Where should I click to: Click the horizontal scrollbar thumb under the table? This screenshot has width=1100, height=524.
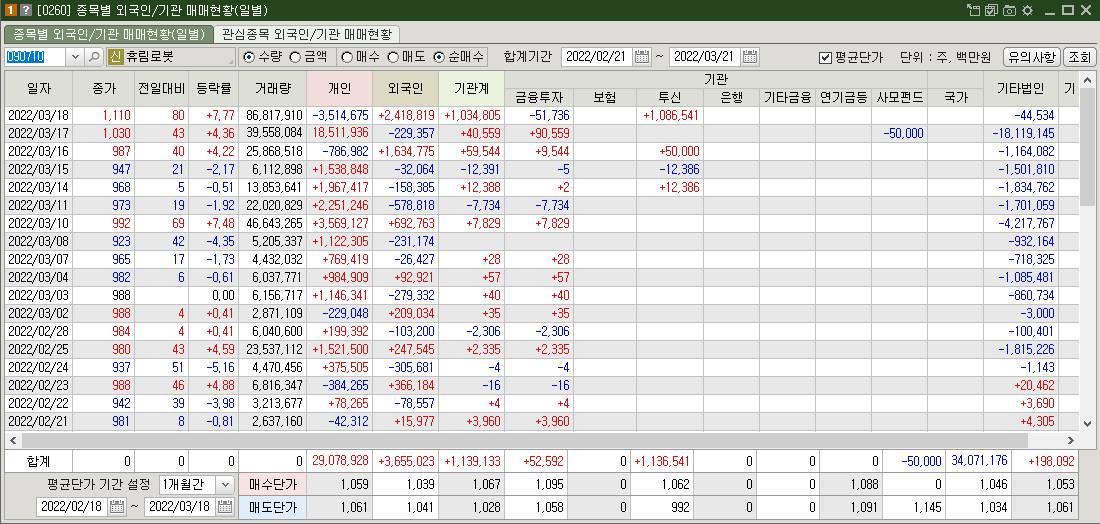pyautogui.click(x=523, y=441)
